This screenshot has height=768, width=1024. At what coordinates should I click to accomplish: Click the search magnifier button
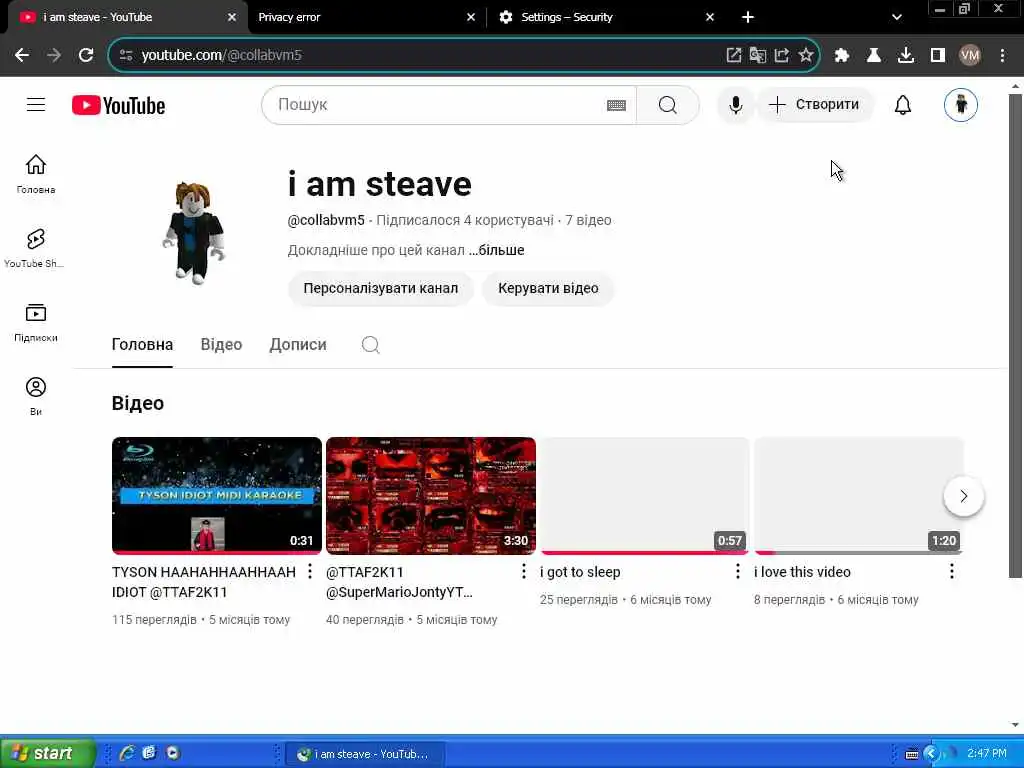[x=667, y=105]
